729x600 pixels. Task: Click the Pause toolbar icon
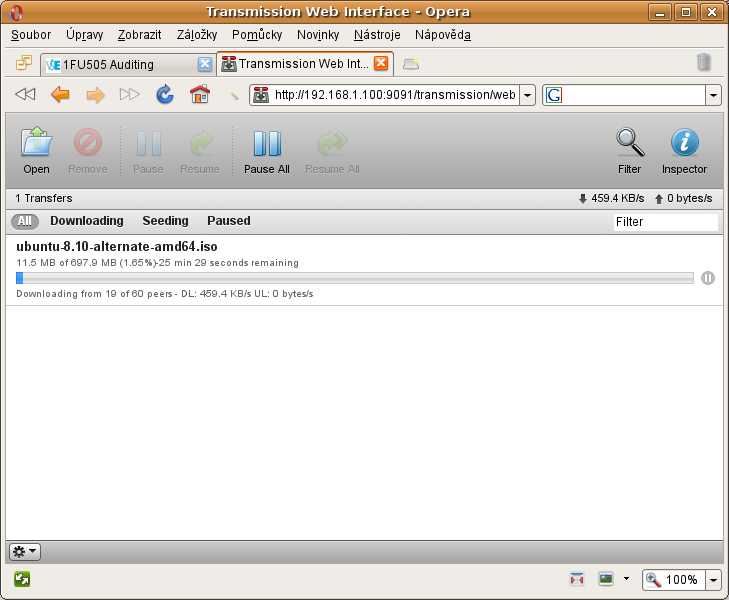[148, 150]
